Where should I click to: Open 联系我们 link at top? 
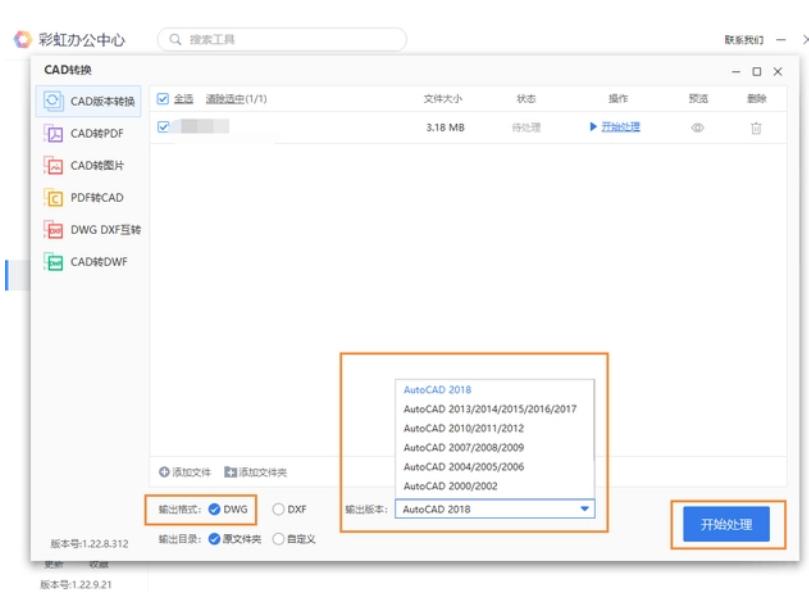(743, 40)
